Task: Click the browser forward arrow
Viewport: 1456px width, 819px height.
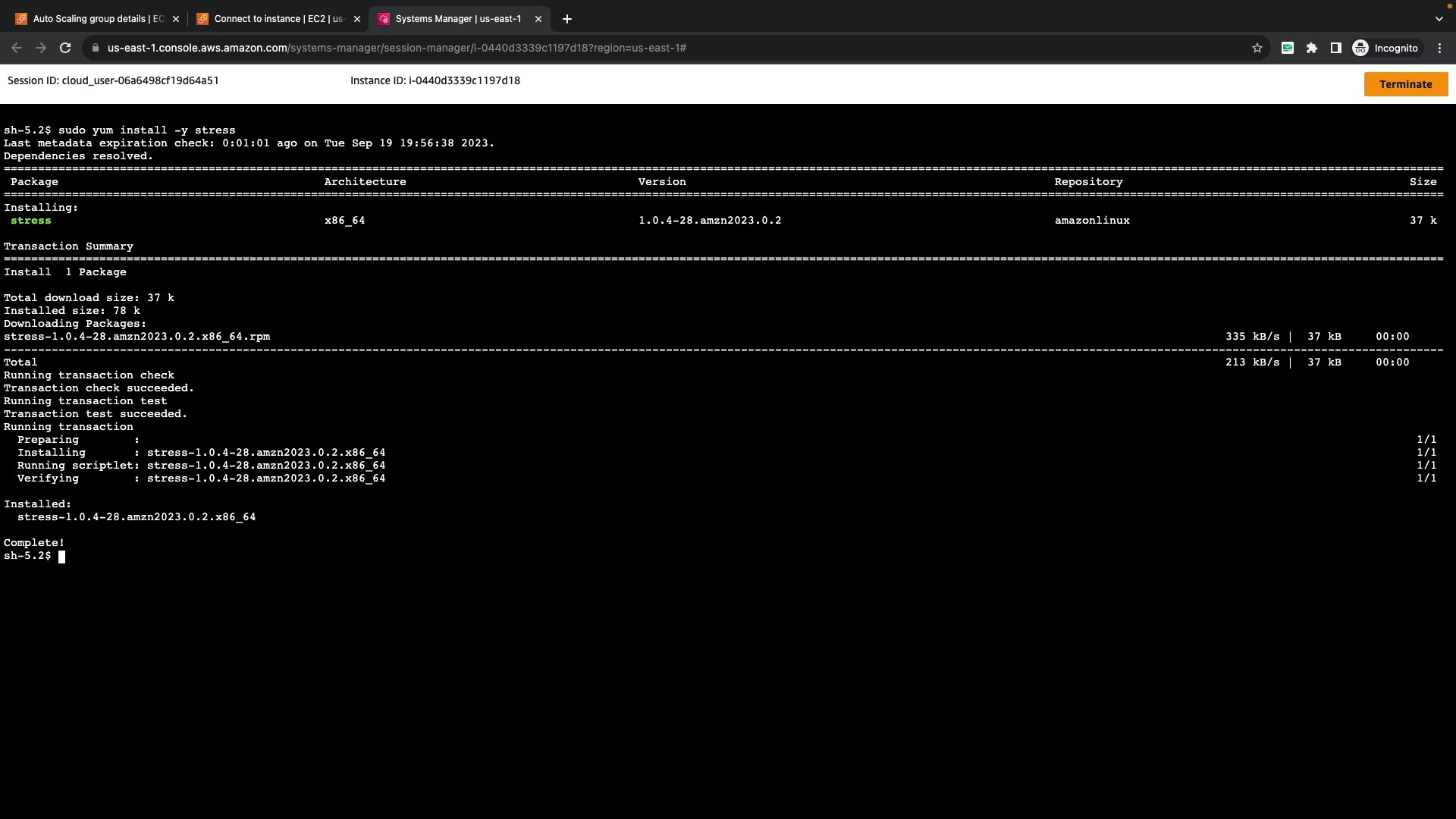Action: 41,48
